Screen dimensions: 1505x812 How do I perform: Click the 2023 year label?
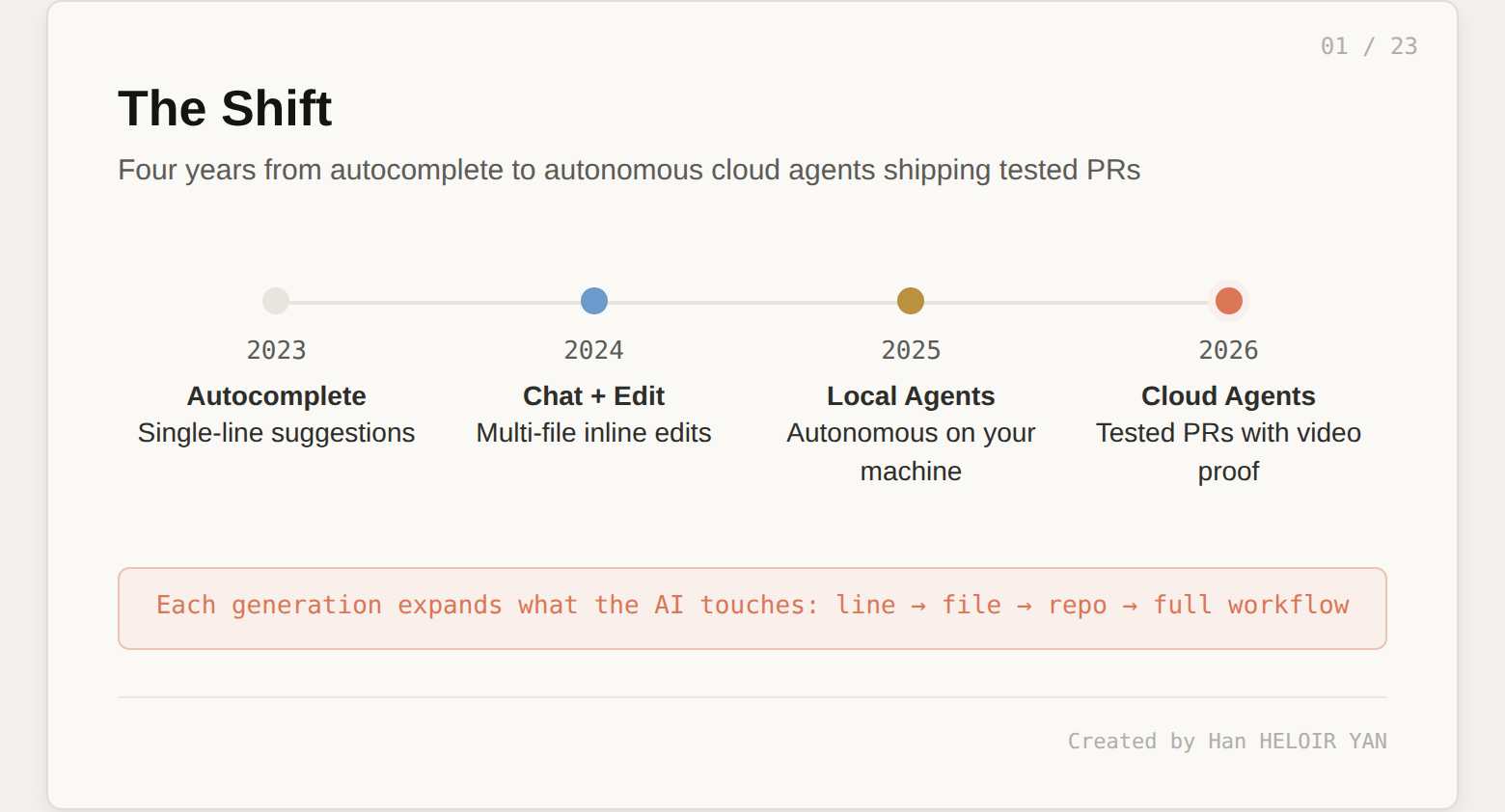pos(276,350)
